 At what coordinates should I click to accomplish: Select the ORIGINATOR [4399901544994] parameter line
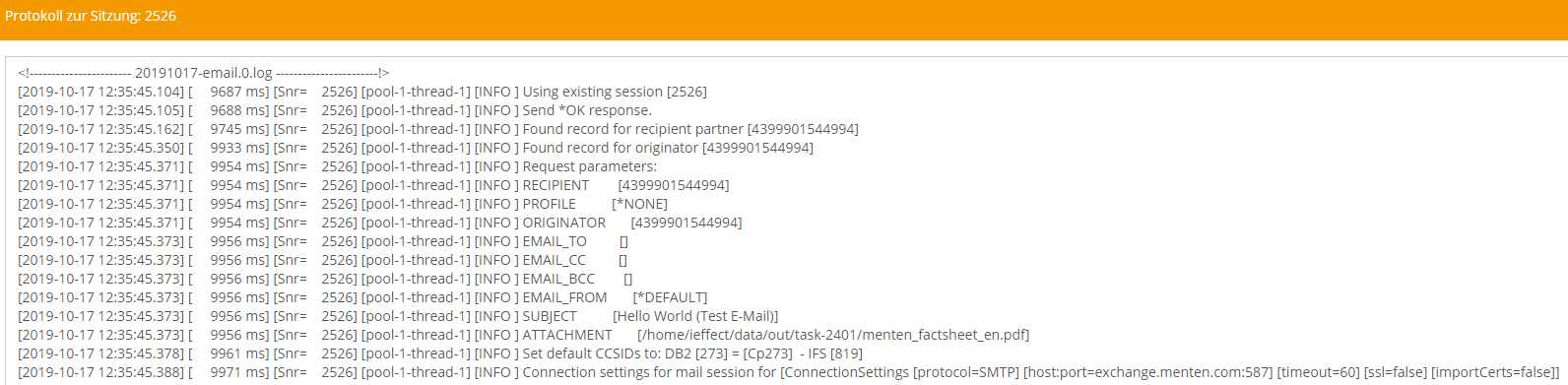click(380, 223)
